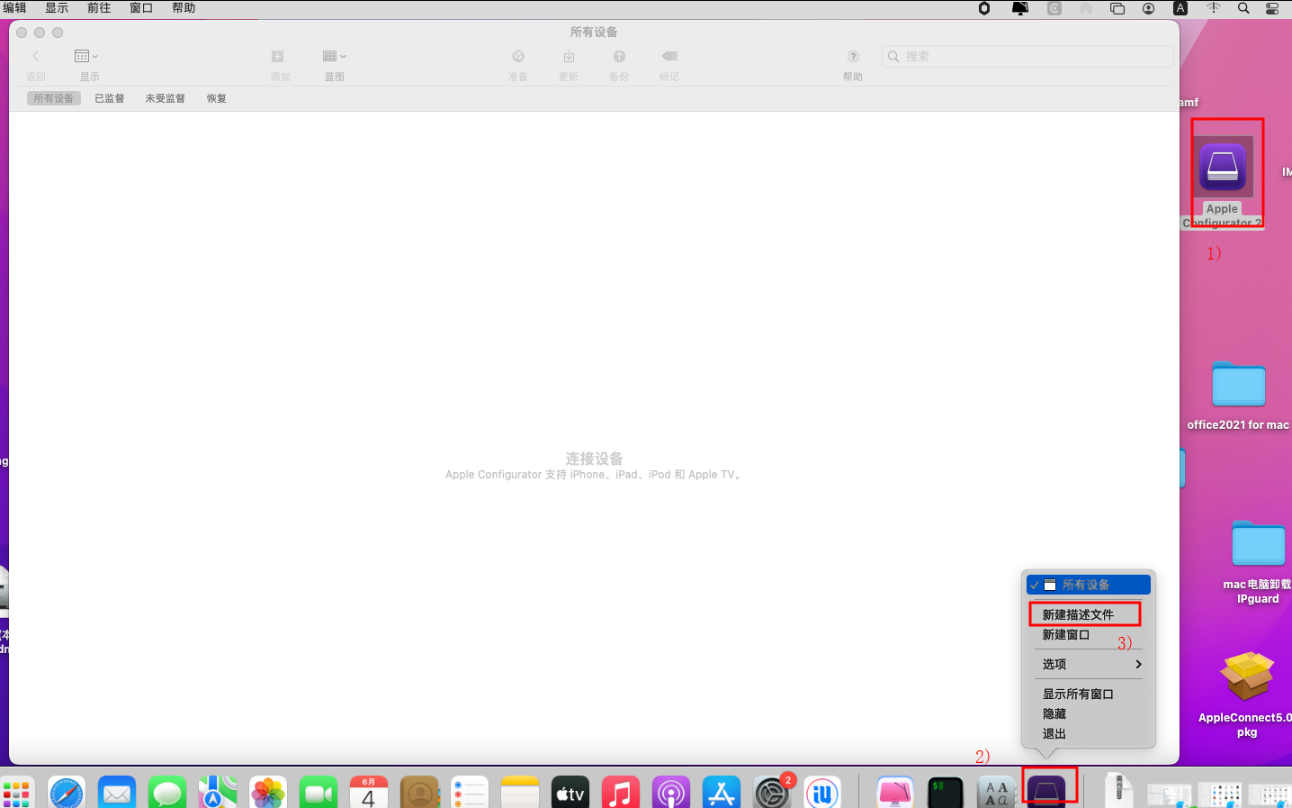
Task: Choose 所有设备 in Dock context menu
Action: 1088,585
